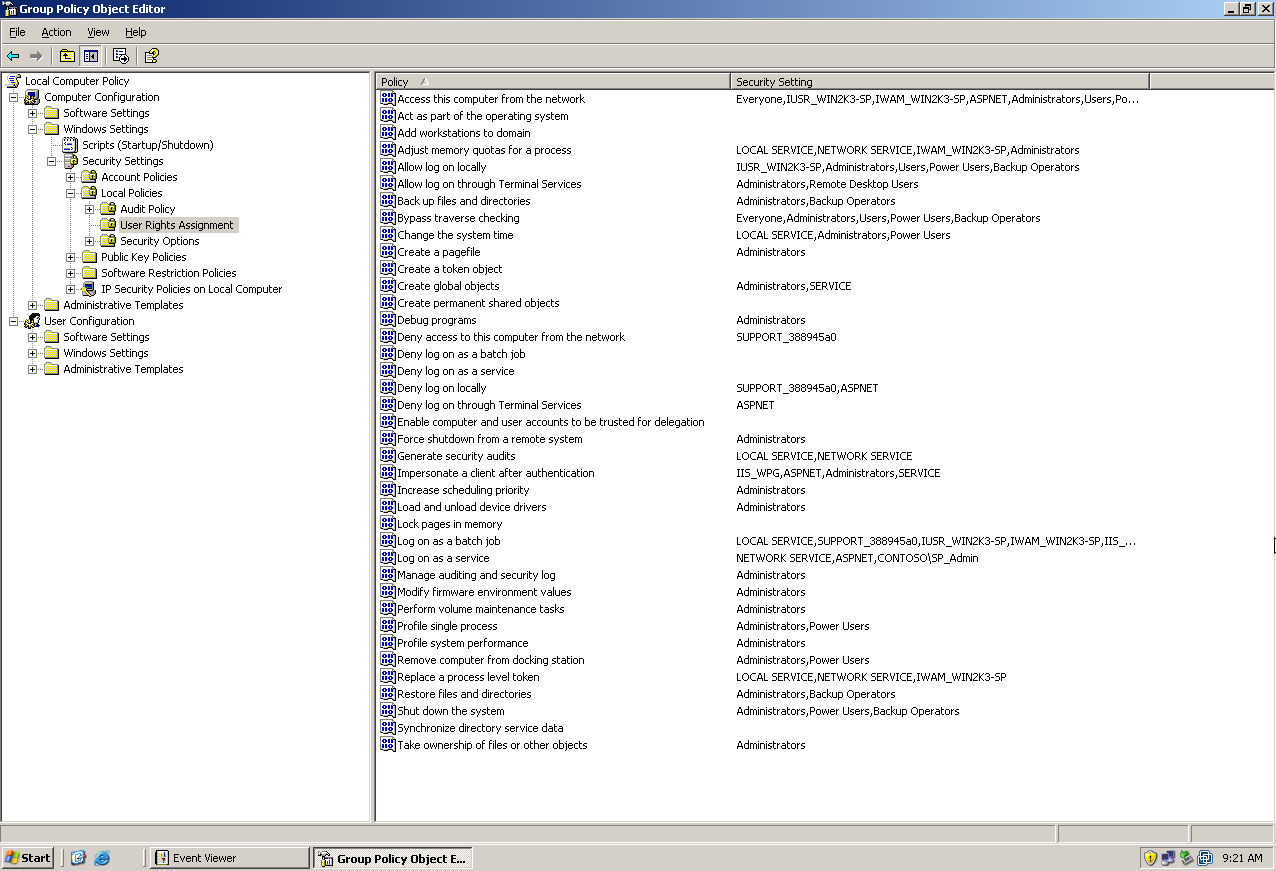Viewport: 1276px width, 871px height.
Task: Open the View menu
Action: [x=98, y=32]
